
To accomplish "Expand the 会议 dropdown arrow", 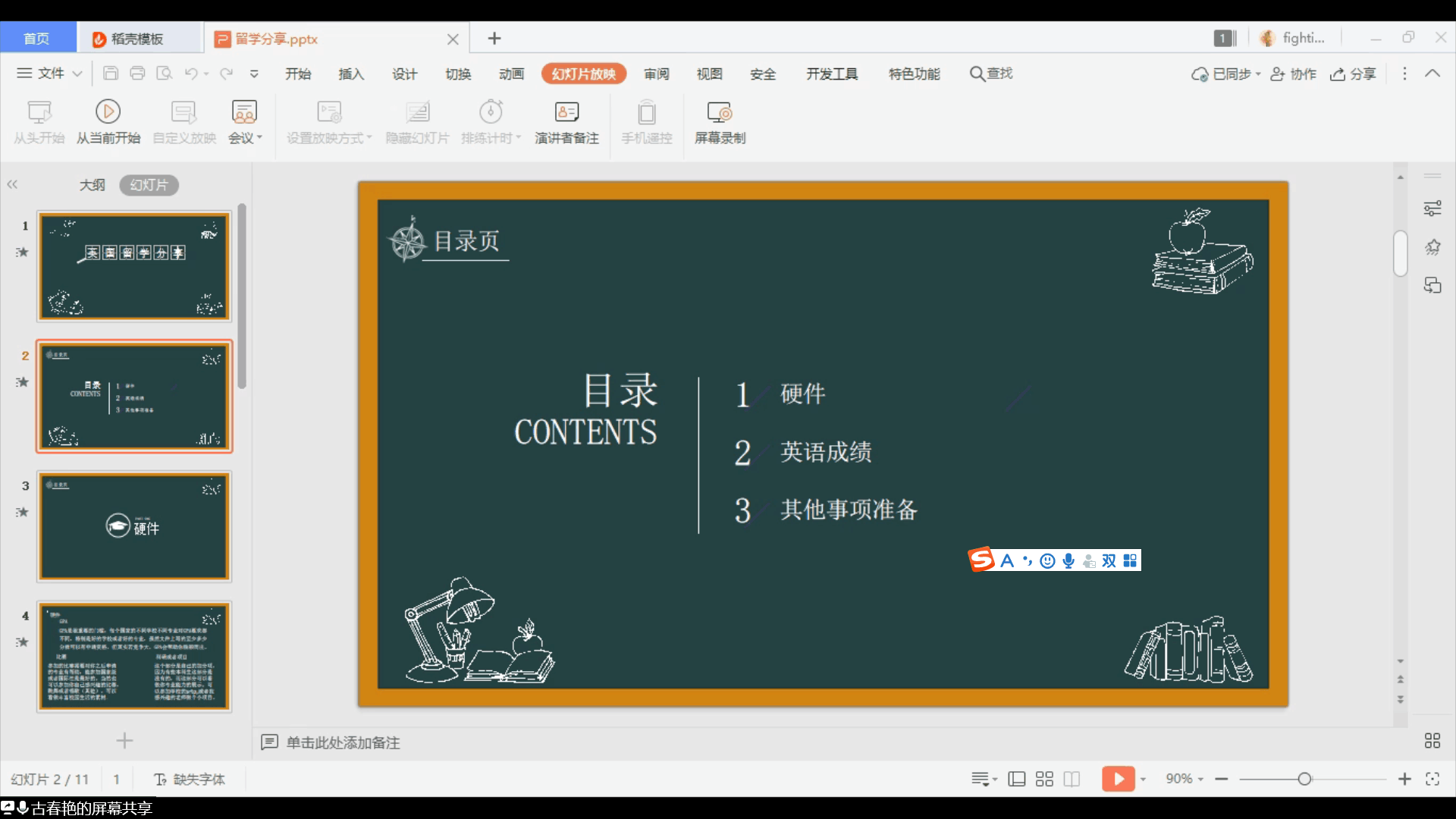I will coord(259,138).
